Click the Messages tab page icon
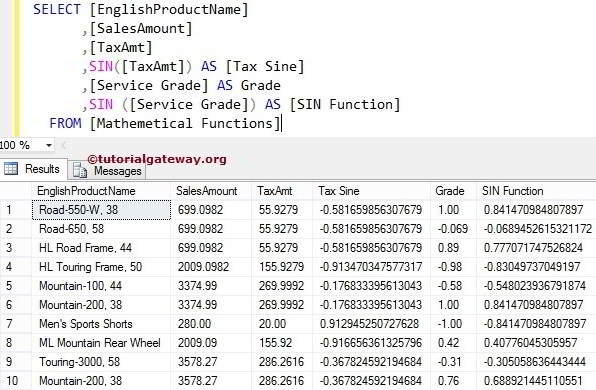 pos(80,170)
